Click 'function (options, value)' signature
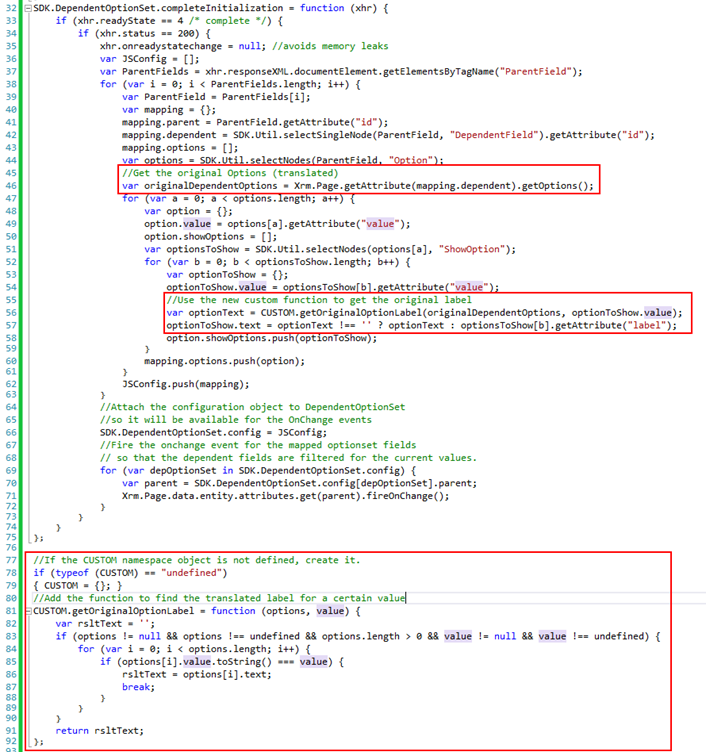 pos(280,611)
